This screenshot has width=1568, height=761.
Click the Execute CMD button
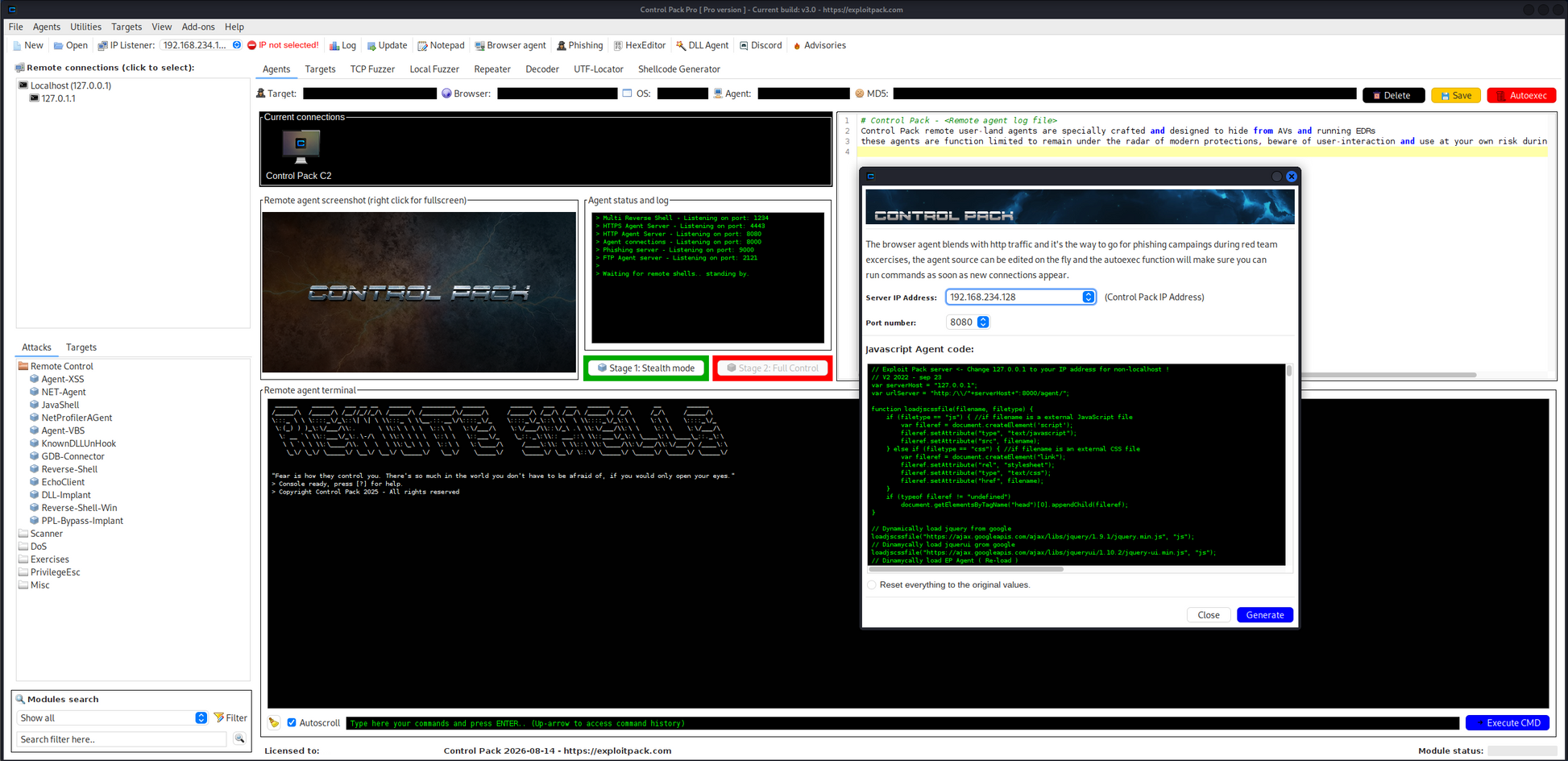tap(1507, 723)
